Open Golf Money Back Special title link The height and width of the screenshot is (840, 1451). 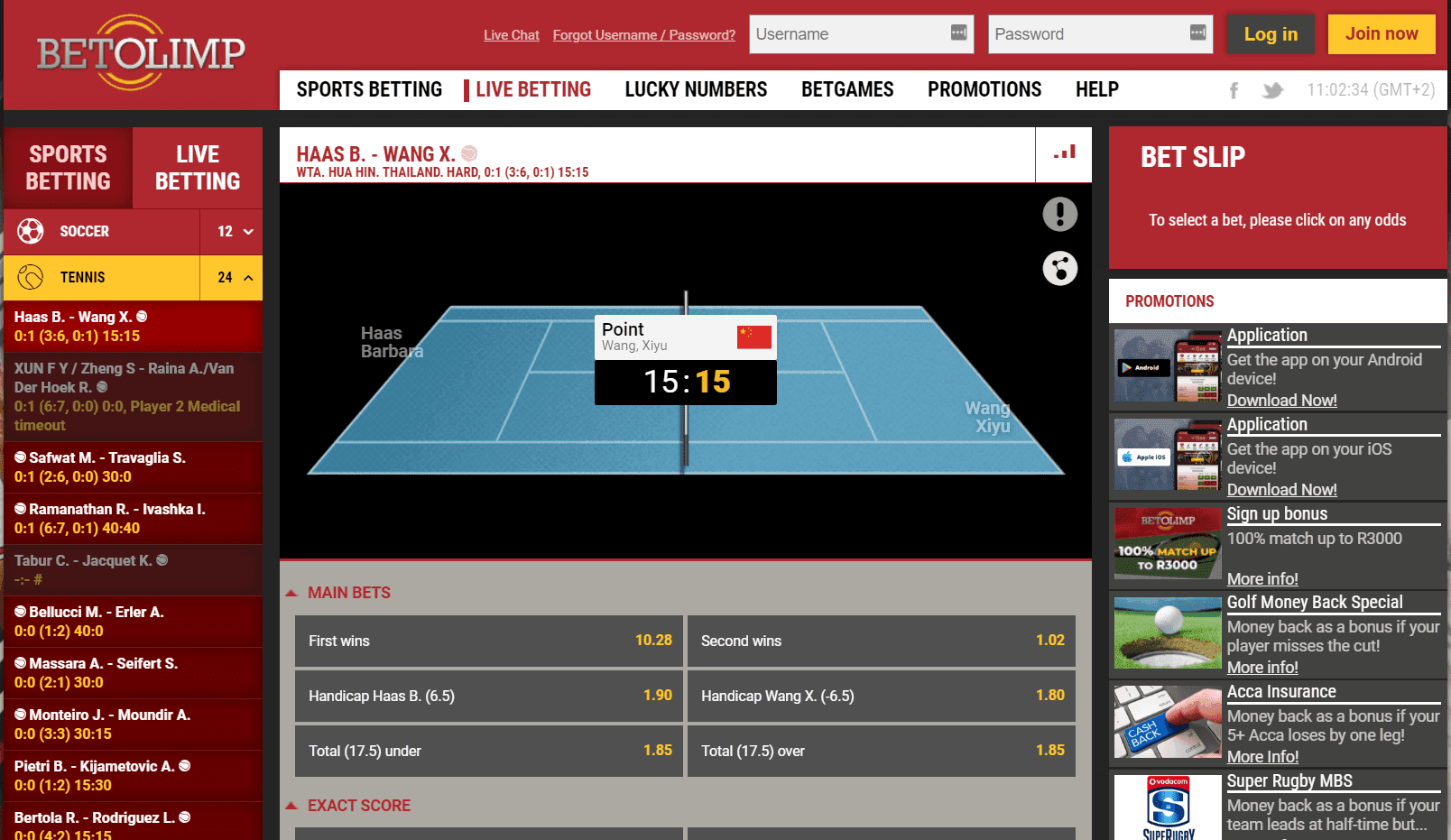(x=1315, y=603)
